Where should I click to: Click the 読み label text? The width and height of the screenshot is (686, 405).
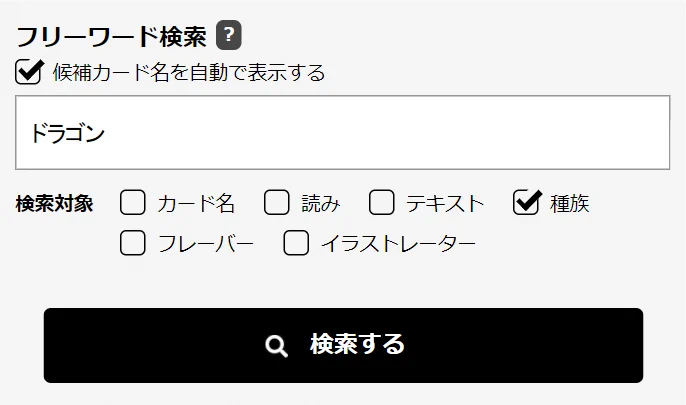(x=321, y=203)
